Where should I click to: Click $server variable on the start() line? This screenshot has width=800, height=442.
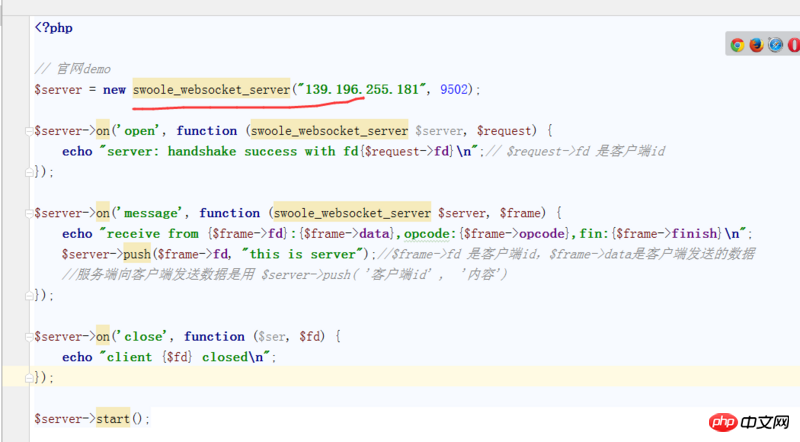[58, 419]
